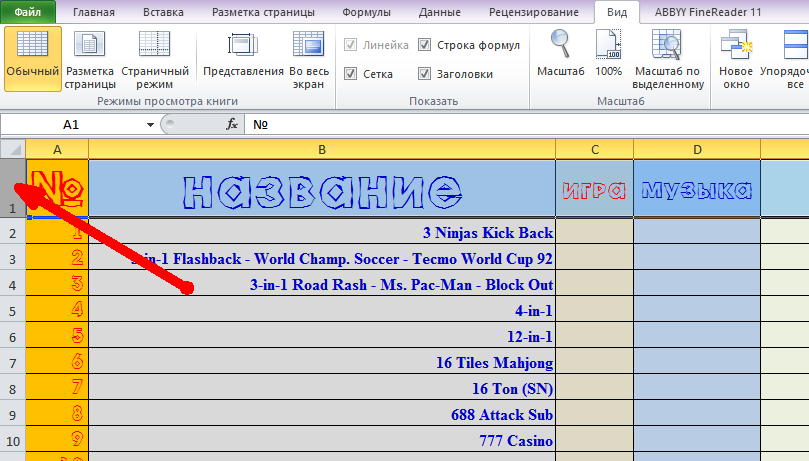Switch to Разметка страницы view
809x461 pixels.
(90, 59)
